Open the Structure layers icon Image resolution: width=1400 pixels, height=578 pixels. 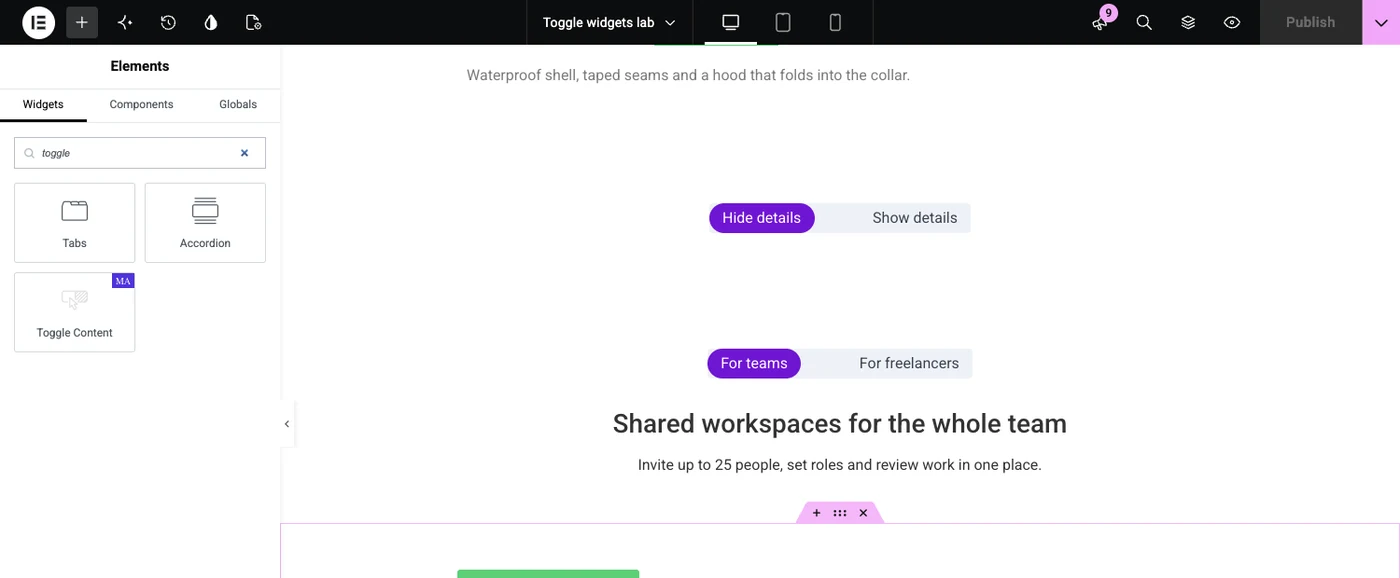coord(1188,22)
